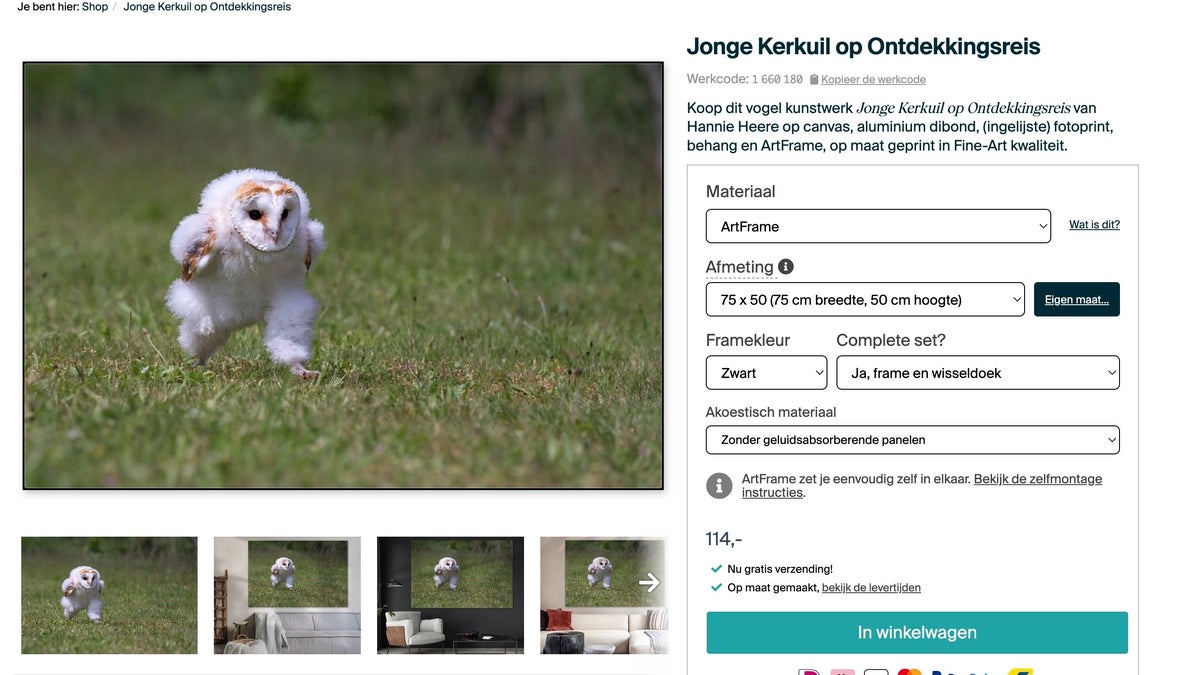Click the main barn owl product image
The image size is (1200, 675).
[x=343, y=276]
